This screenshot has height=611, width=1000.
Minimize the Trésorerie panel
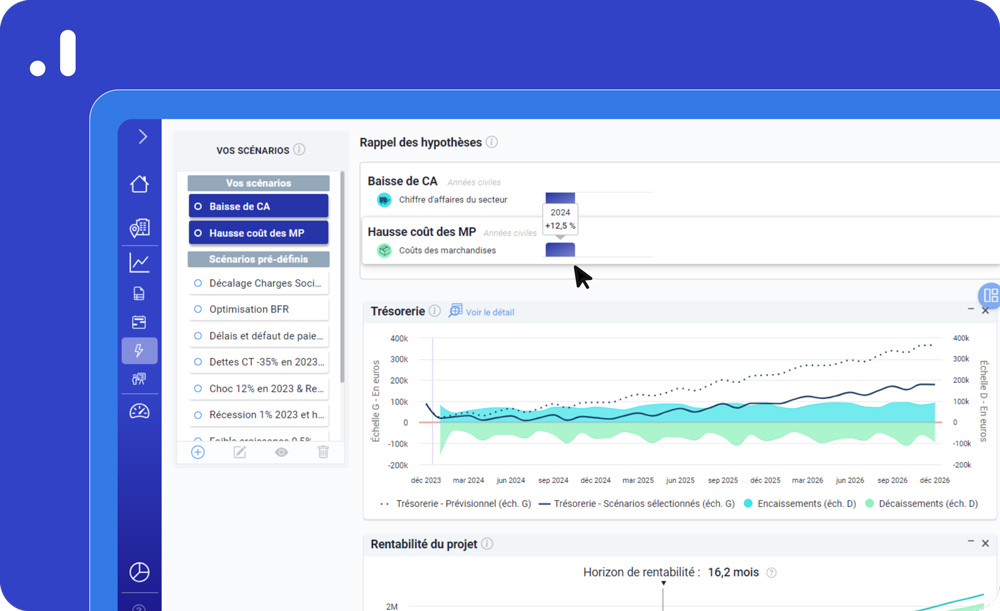971,309
